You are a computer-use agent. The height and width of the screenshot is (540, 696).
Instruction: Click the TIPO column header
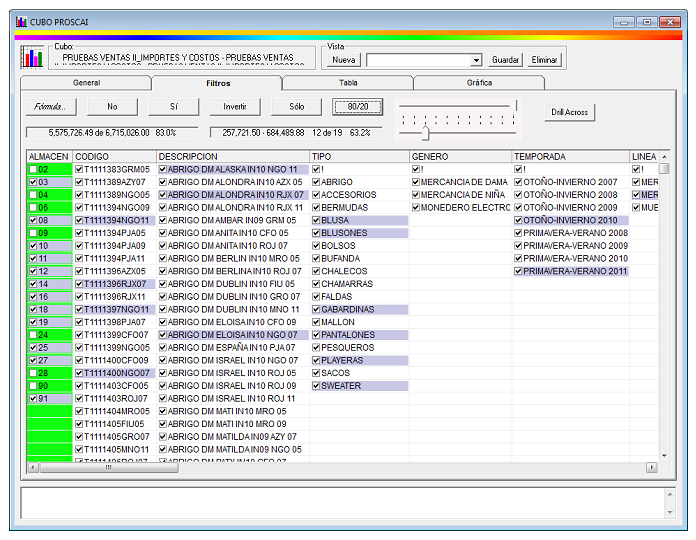click(359, 157)
